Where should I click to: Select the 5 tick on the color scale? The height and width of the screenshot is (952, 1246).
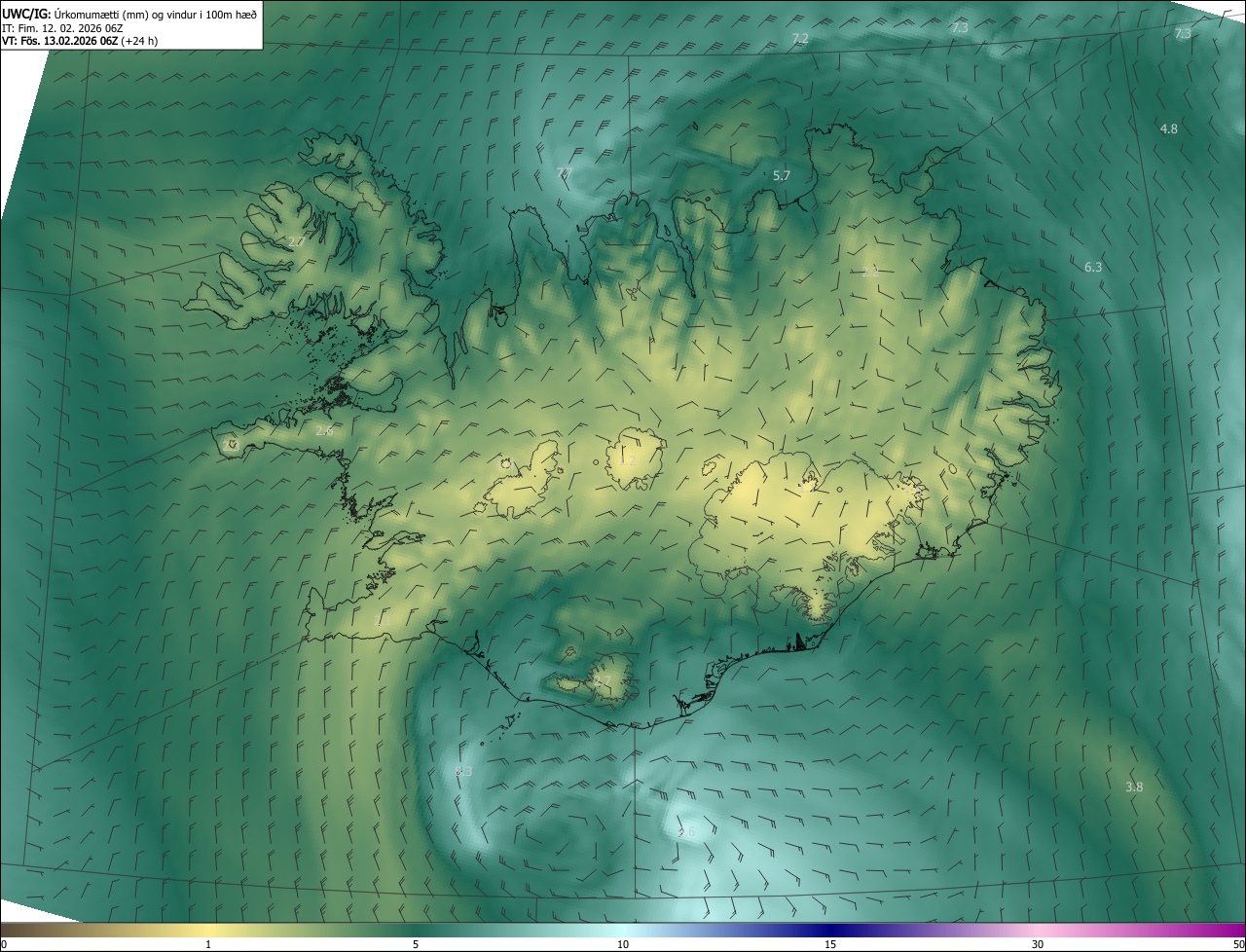coord(416,944)
